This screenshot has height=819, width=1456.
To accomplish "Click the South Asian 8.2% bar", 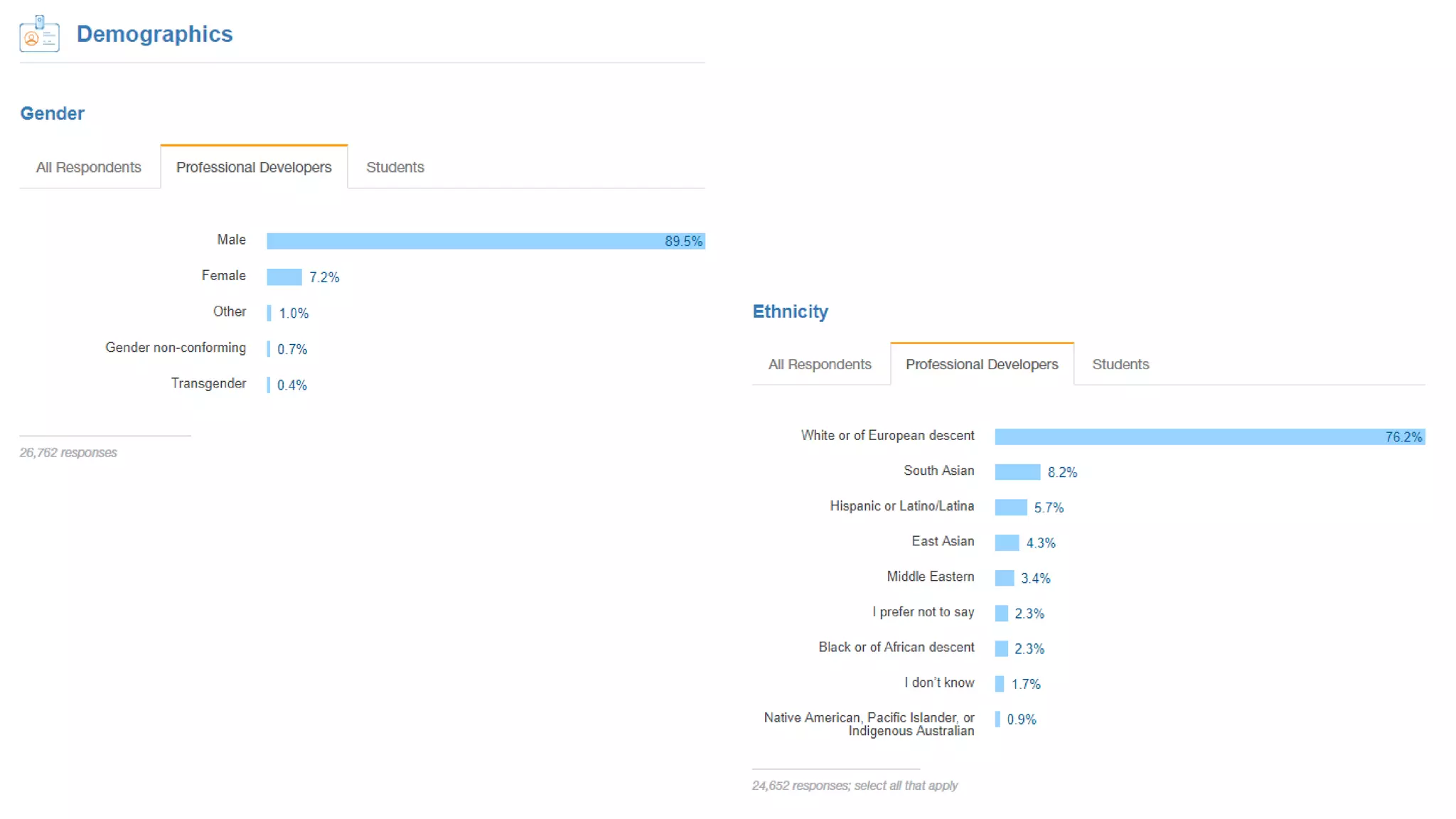I will [x=1017, y=472].
